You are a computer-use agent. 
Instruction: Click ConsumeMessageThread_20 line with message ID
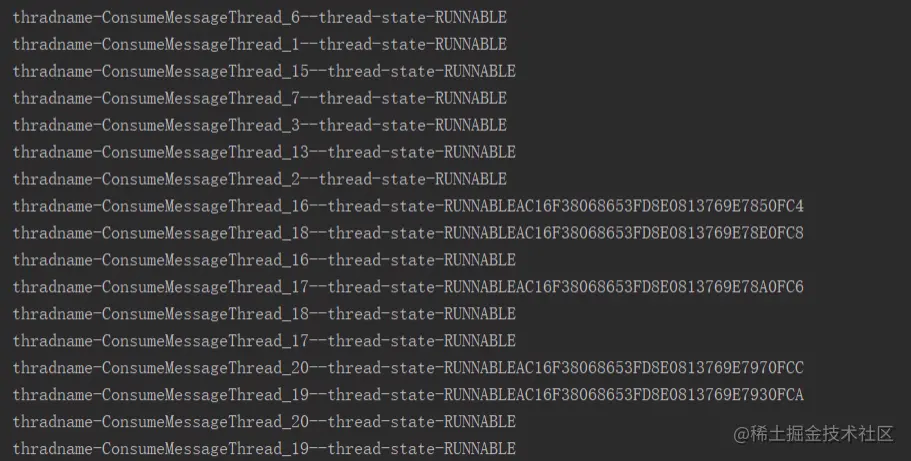408,367
